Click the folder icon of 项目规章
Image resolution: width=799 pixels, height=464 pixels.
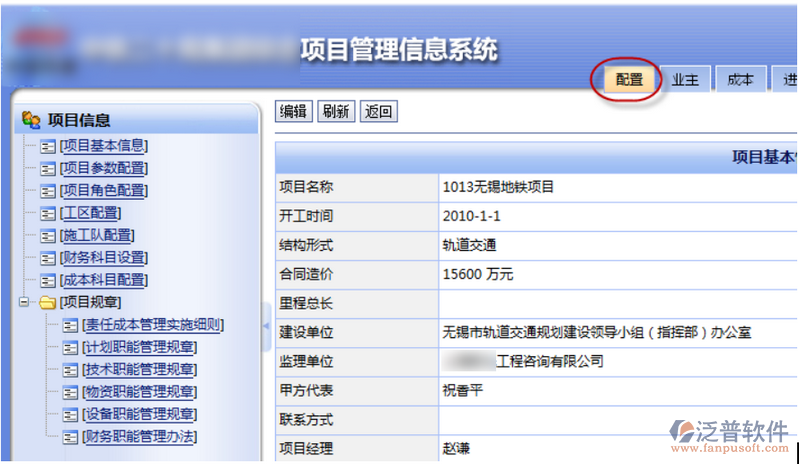(47, 303)
